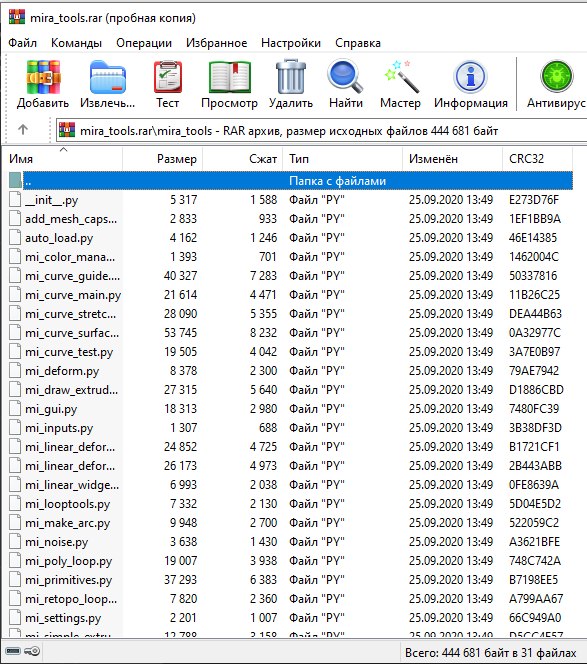Sort by the Имя column header
This screenshot has height=664, width=587.
(63, 159)
